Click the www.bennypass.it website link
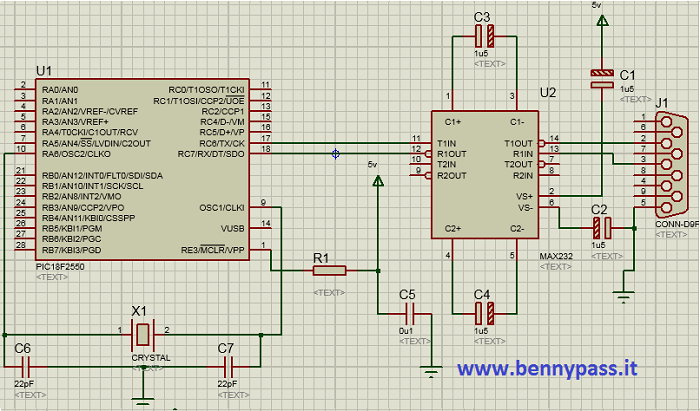 point(547,368)
